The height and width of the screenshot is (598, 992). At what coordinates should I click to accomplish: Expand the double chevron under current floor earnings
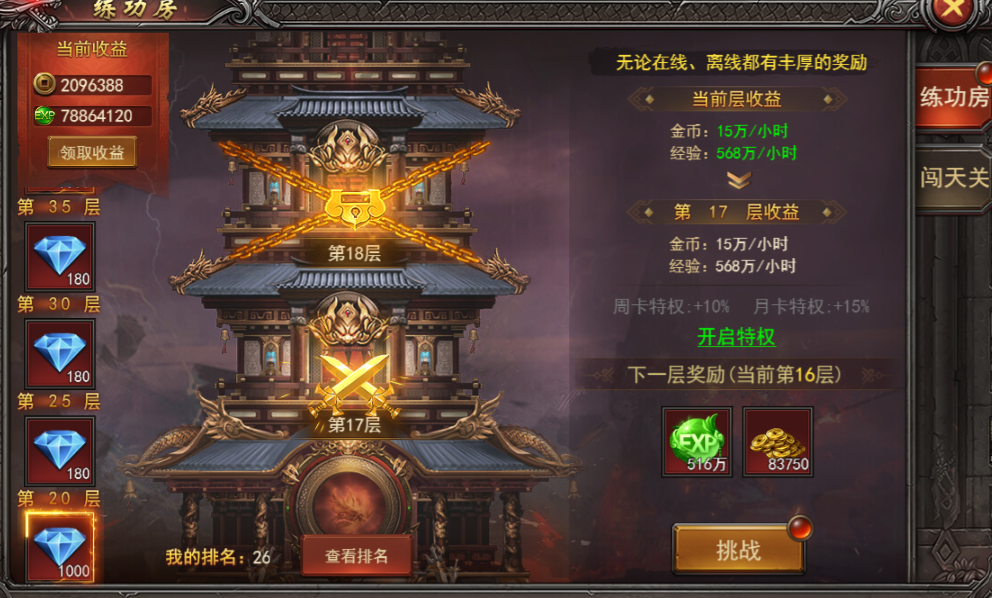point(738,180)
